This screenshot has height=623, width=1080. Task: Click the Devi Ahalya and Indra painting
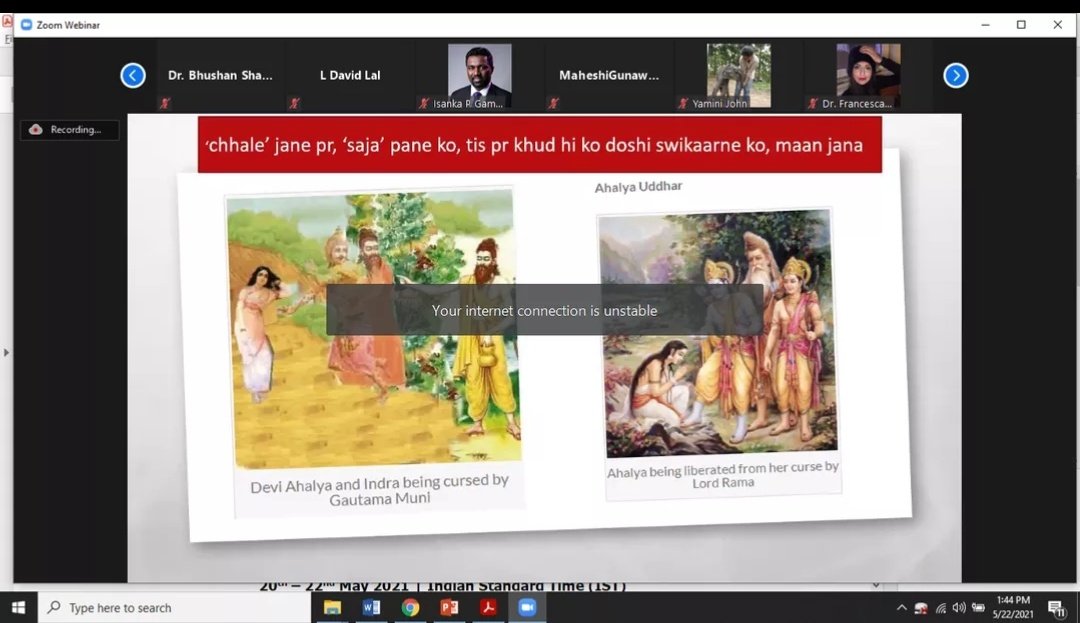click(x=373, y=328)
